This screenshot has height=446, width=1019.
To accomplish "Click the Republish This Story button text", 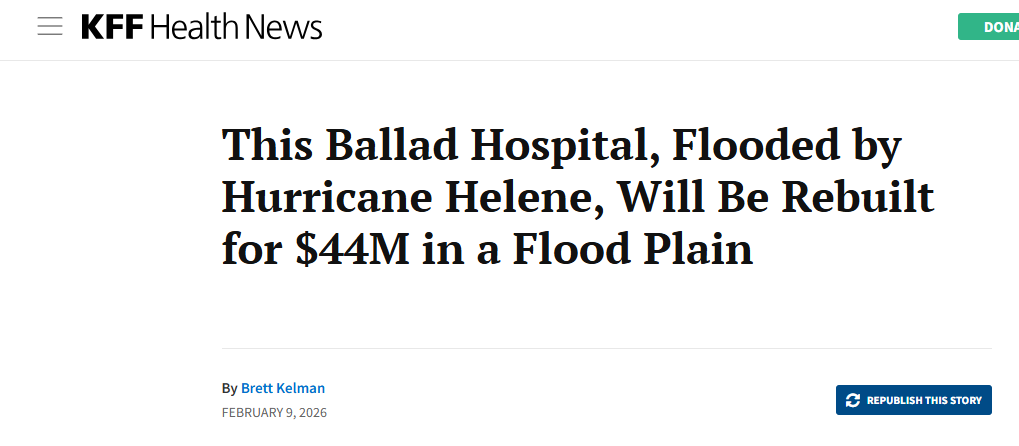I will pos(924,400).
